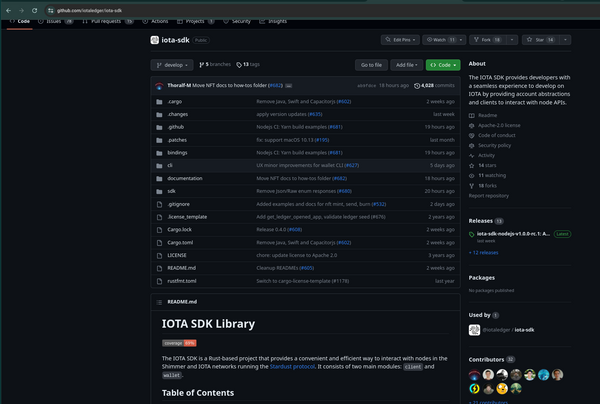The image size is (600, 404).
Task: Click the folder icon beside sdk
Action: point(159,191)
